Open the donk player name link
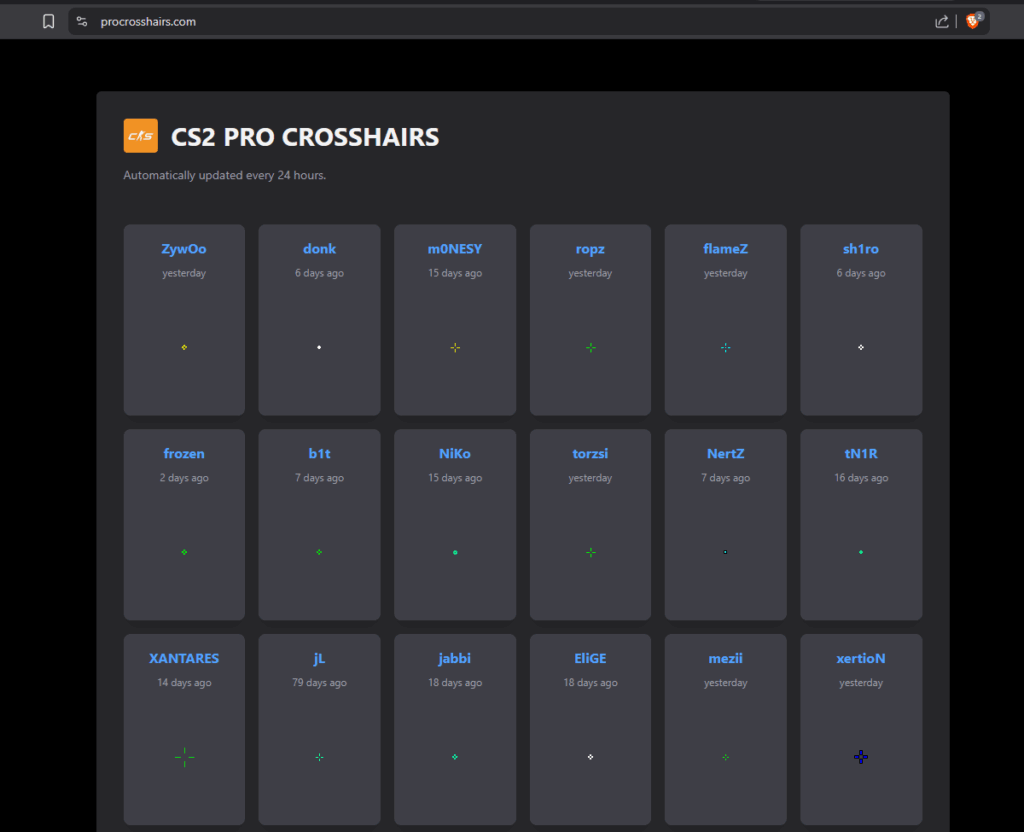Viewport: 1024px width, 832px height. pos(319,249)
